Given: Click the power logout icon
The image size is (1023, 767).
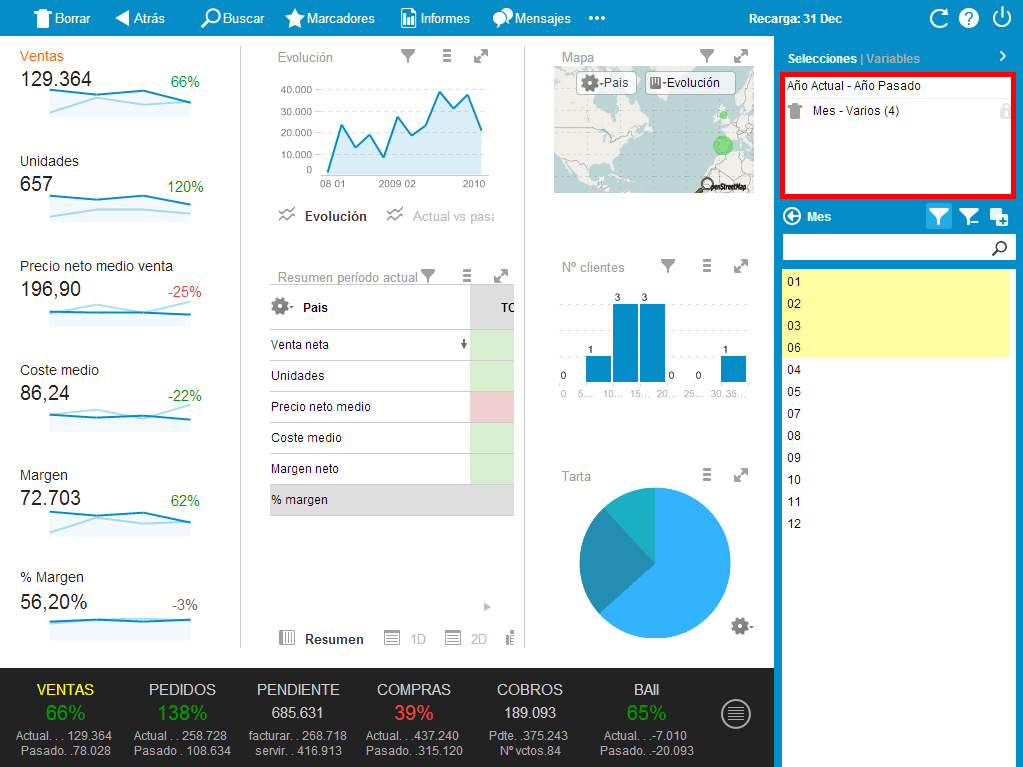Looking at the screenshot, I should [x=1002, y=18].
